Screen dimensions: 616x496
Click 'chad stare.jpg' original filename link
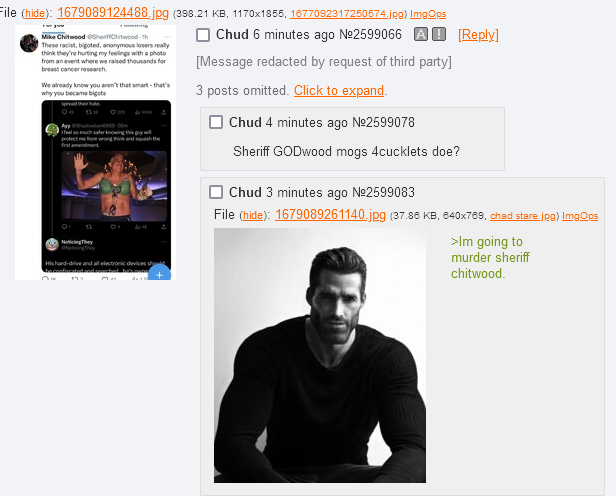pyautogui.click(x=523, y=216)
